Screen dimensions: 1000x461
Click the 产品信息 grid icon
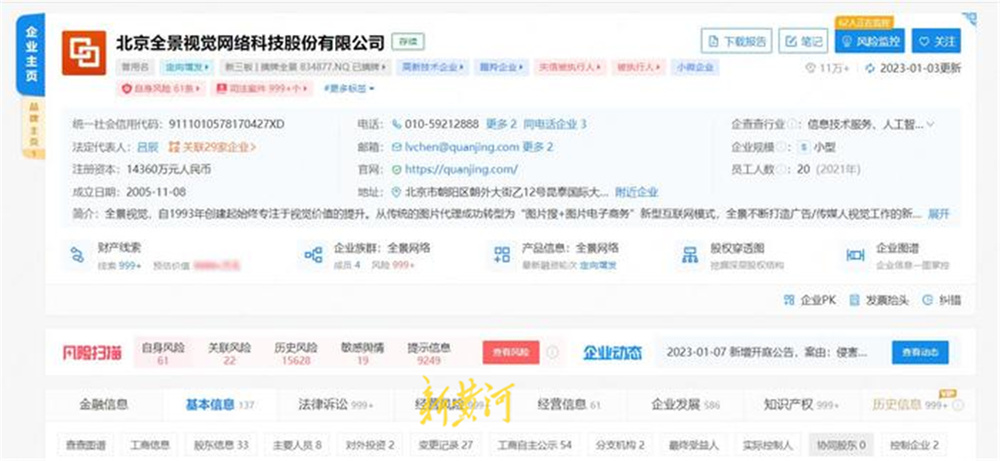[502, 255]
